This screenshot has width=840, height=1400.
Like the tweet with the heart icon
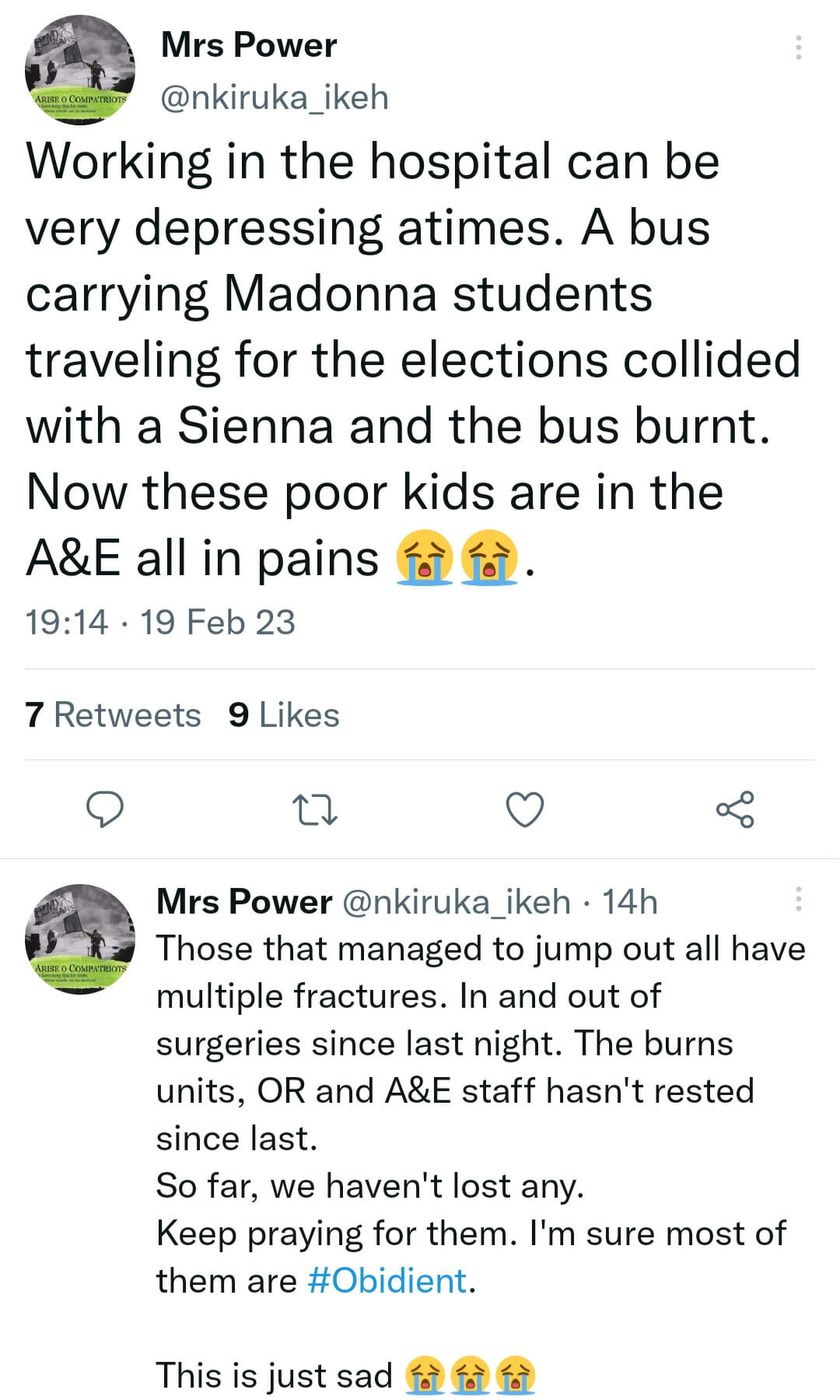[x=525, y=809]
